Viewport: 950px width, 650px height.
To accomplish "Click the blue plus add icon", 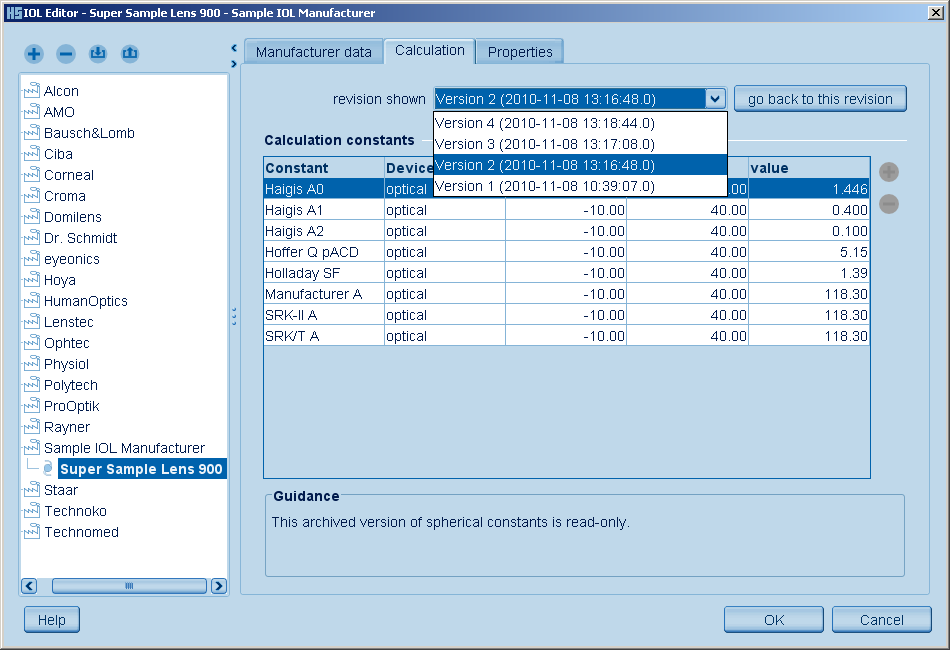I will point(34,54).
